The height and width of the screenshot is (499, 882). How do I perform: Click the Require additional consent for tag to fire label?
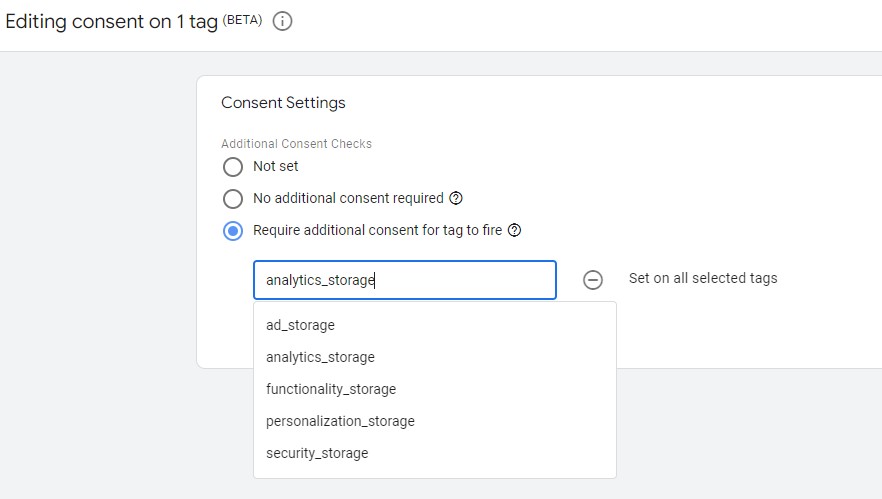point(377,230)
